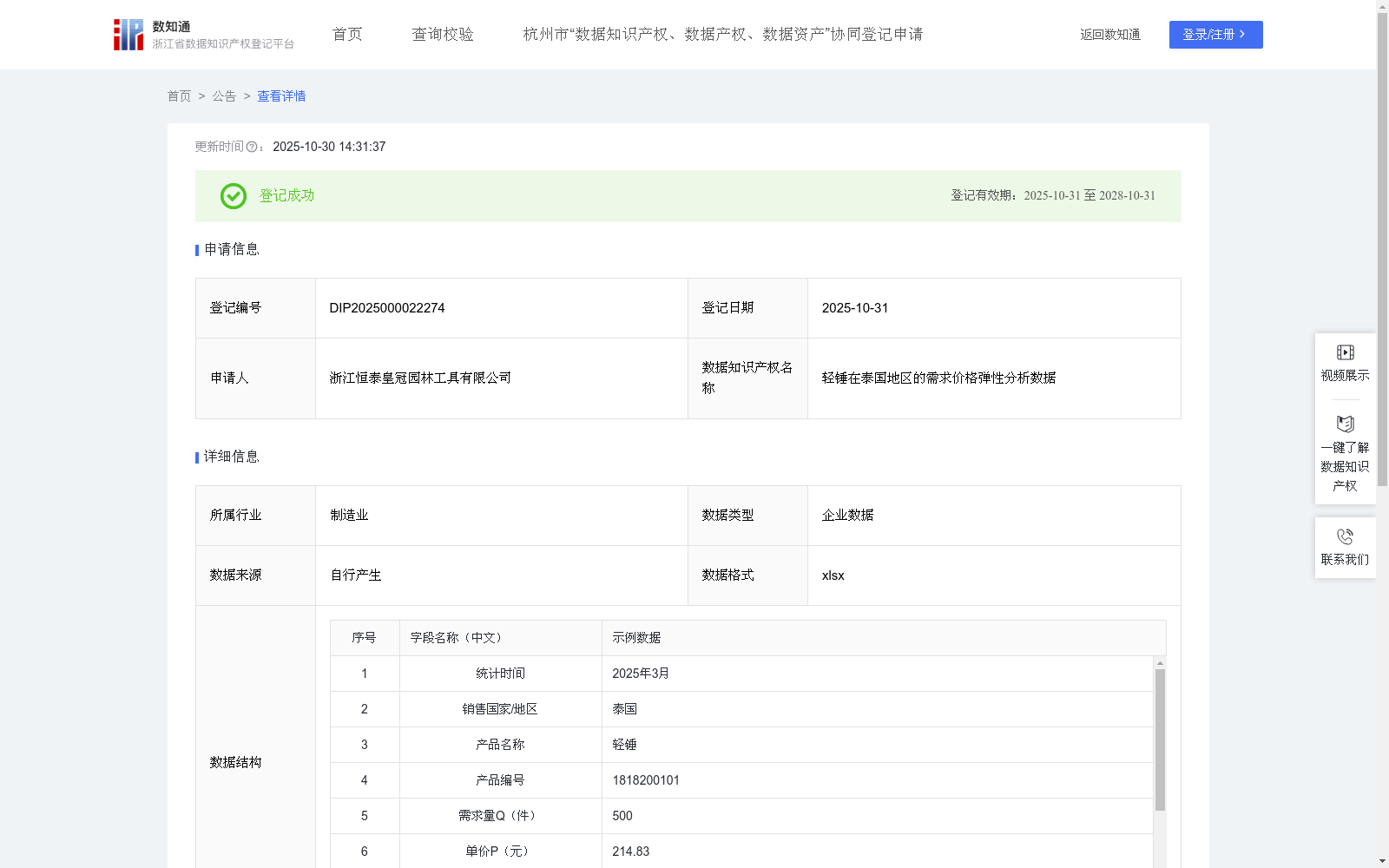This screenshot has width=1389, height=868.
Task: Open the 首页 menu item
Action: (347, 35)
